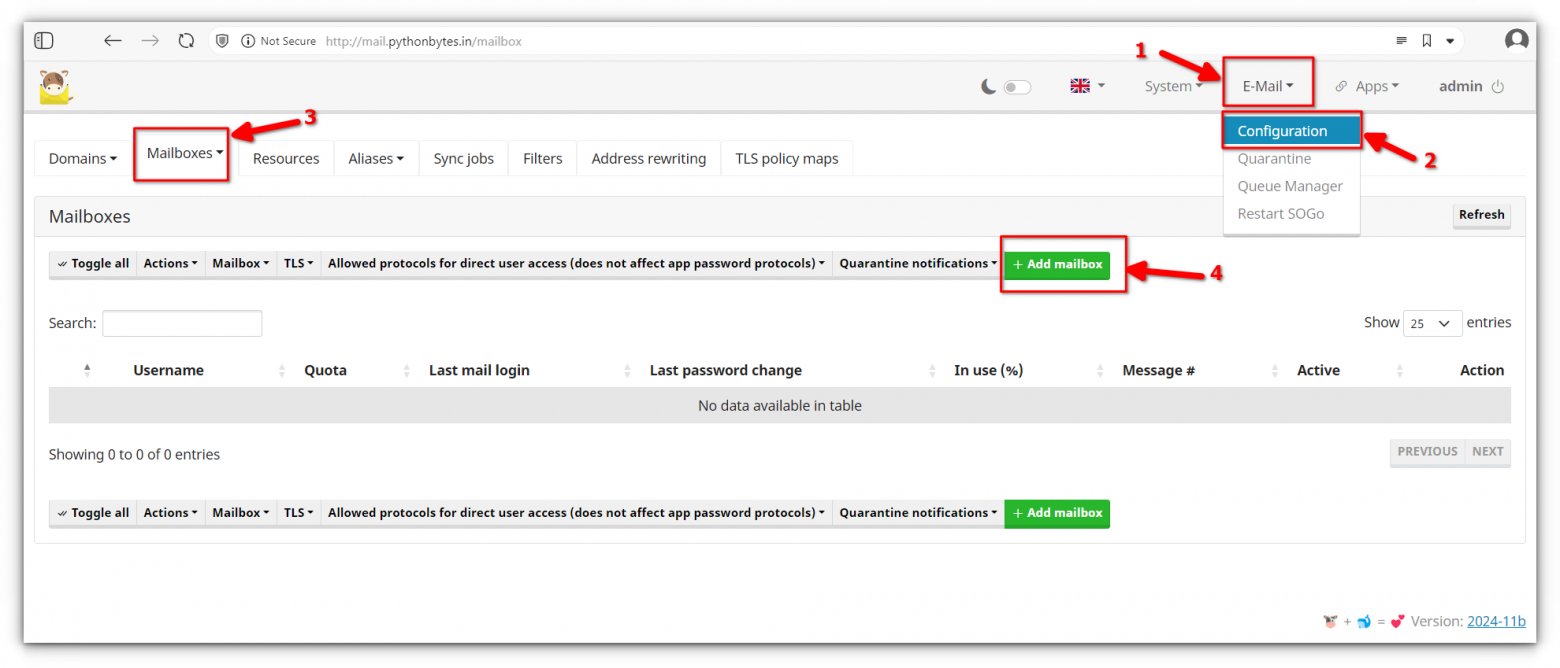Click the admin logout power icon

pyautogui.click(x=1497, y=87)
